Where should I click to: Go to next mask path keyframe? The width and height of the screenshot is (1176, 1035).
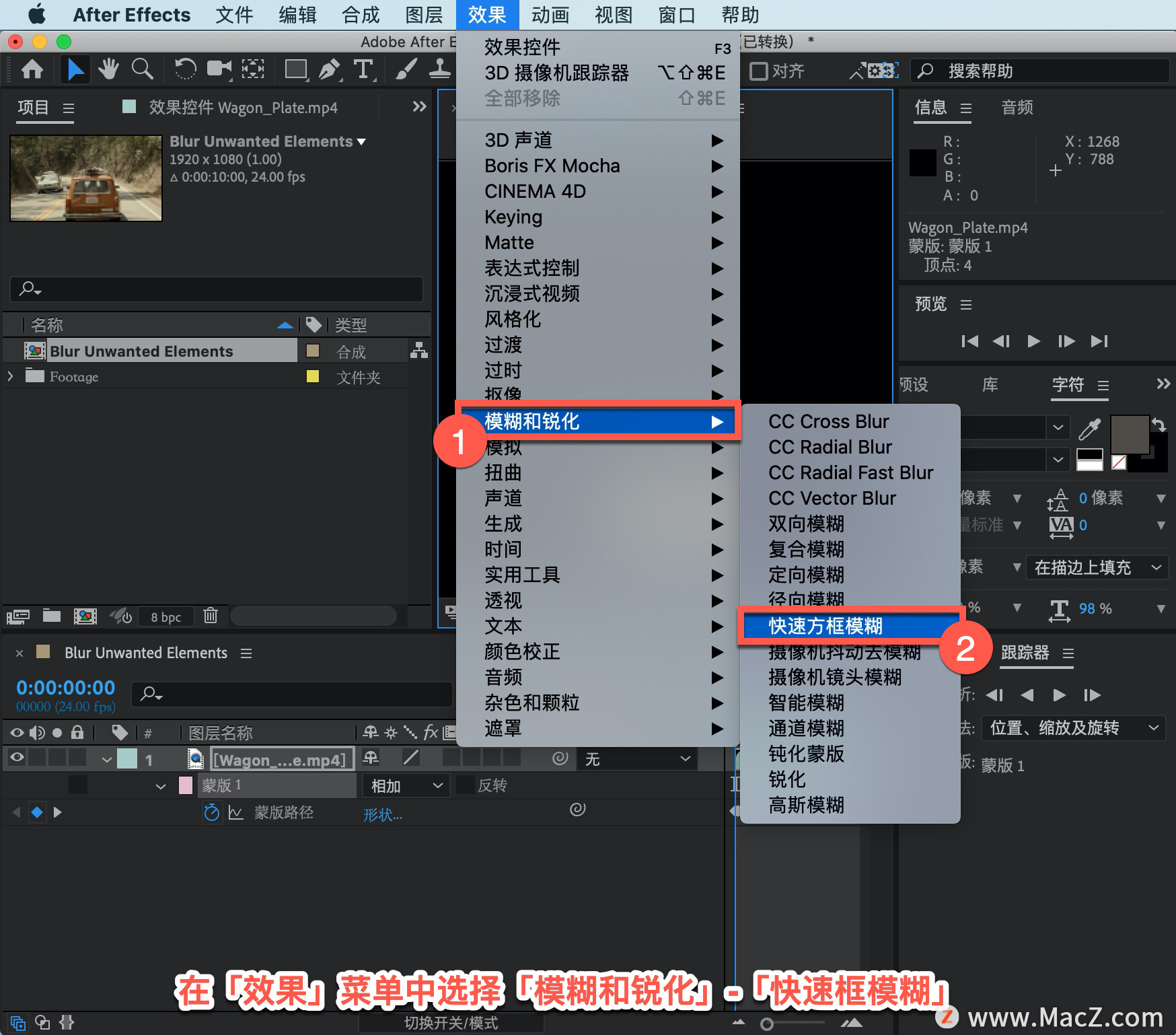(x=58, y=813)
